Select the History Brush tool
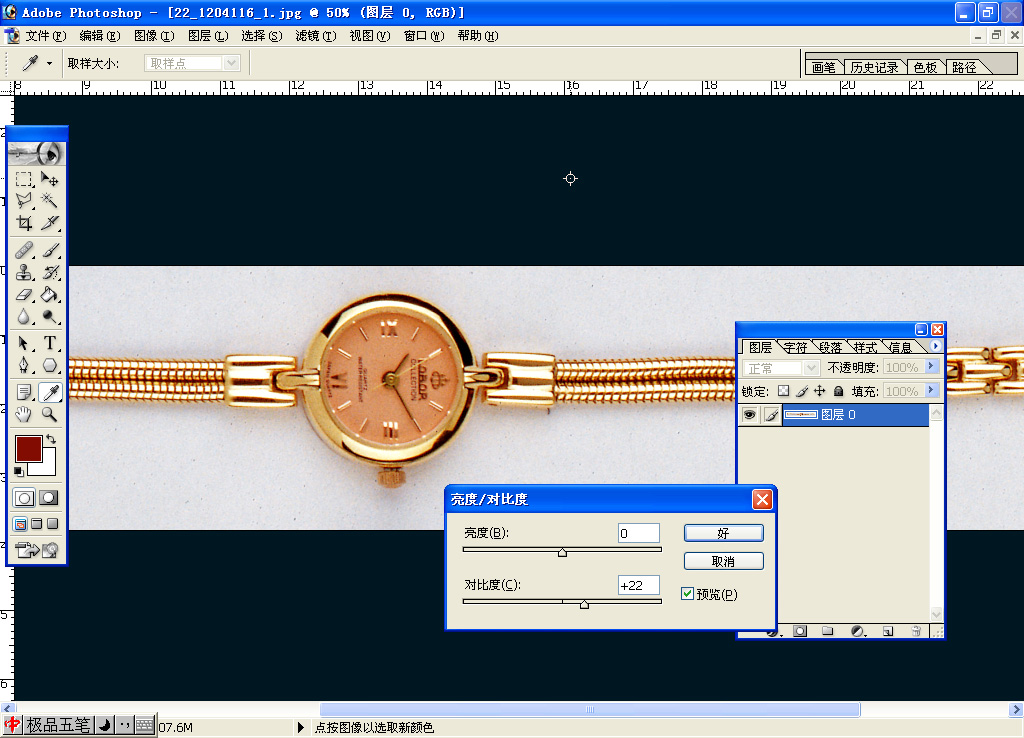This screenshot has height=738, width=1024. pos(50,272)
